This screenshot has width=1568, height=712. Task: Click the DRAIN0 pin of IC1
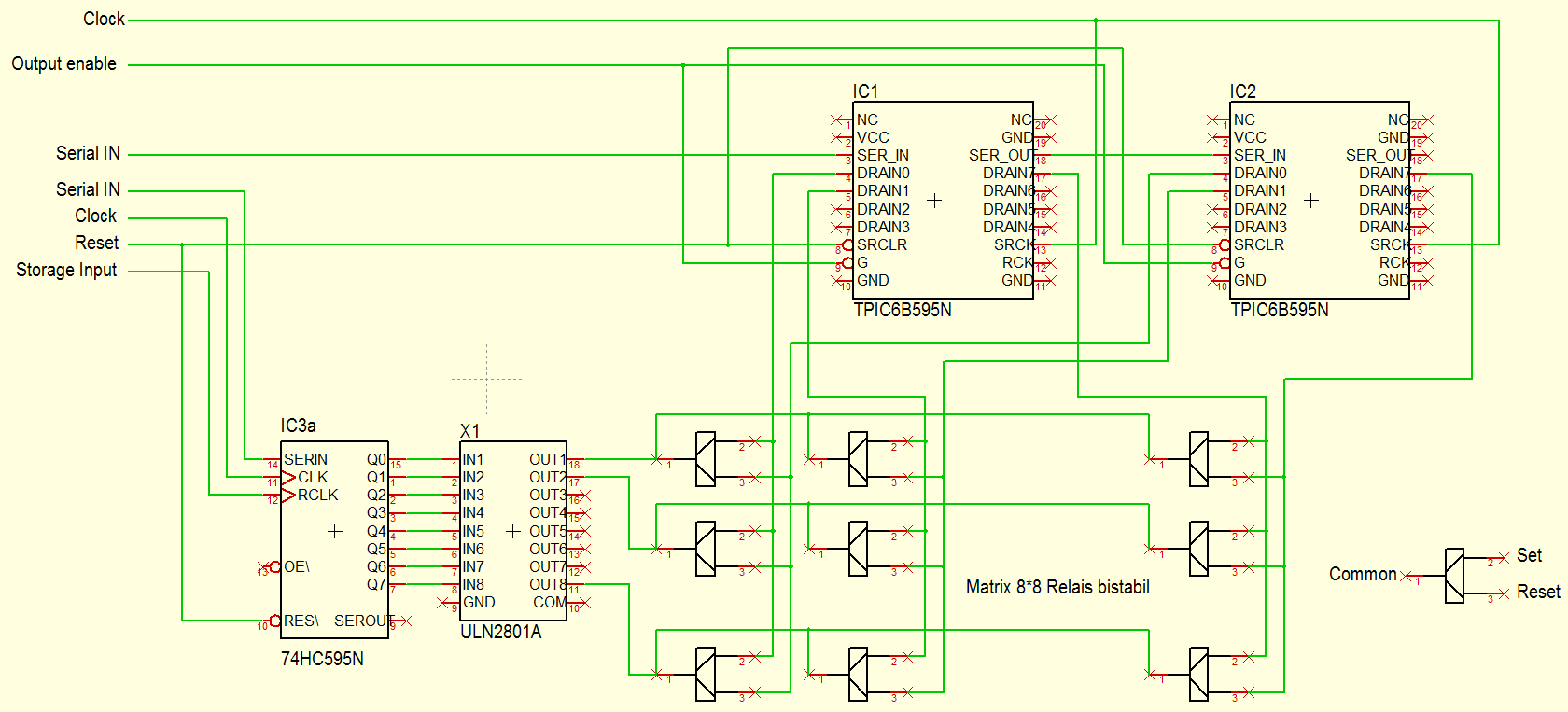[x=883, y=173]
